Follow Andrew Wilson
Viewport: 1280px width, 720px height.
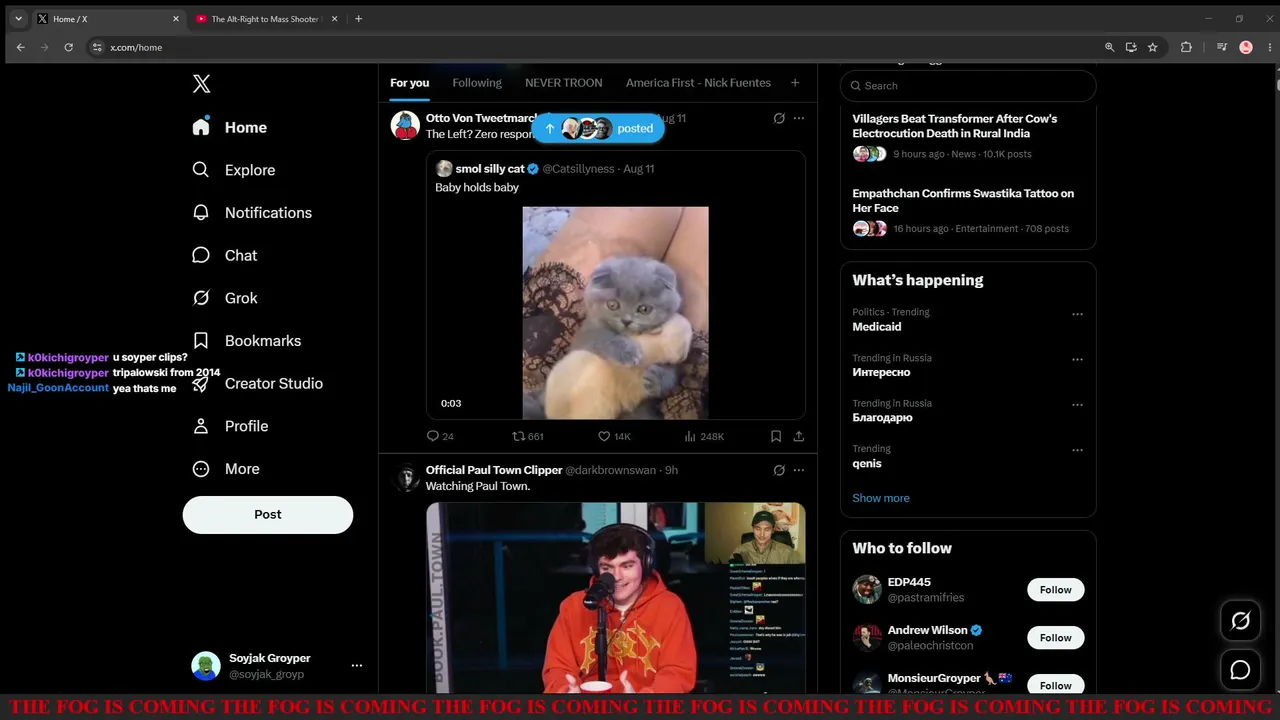(x=1055, y=638)
